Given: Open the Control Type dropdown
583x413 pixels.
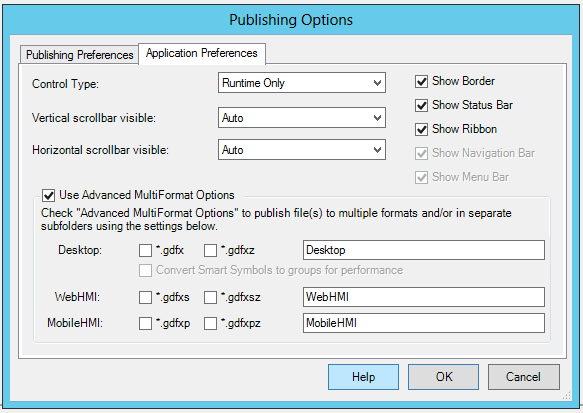Looking at the screenshot, I should point(302,83).
